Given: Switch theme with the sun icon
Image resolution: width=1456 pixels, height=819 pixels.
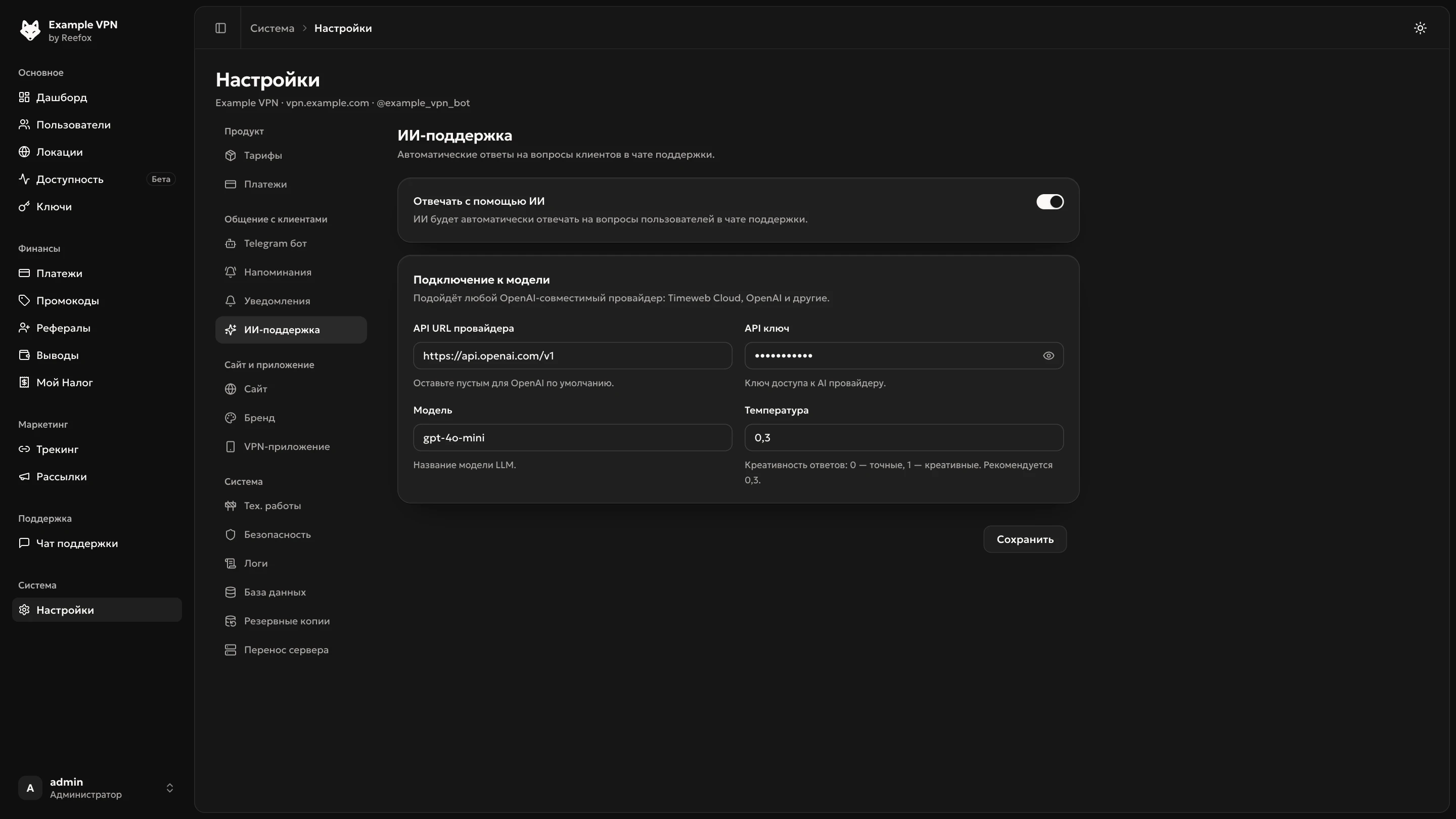Looking at the screenshot, I should [1420, 28].
